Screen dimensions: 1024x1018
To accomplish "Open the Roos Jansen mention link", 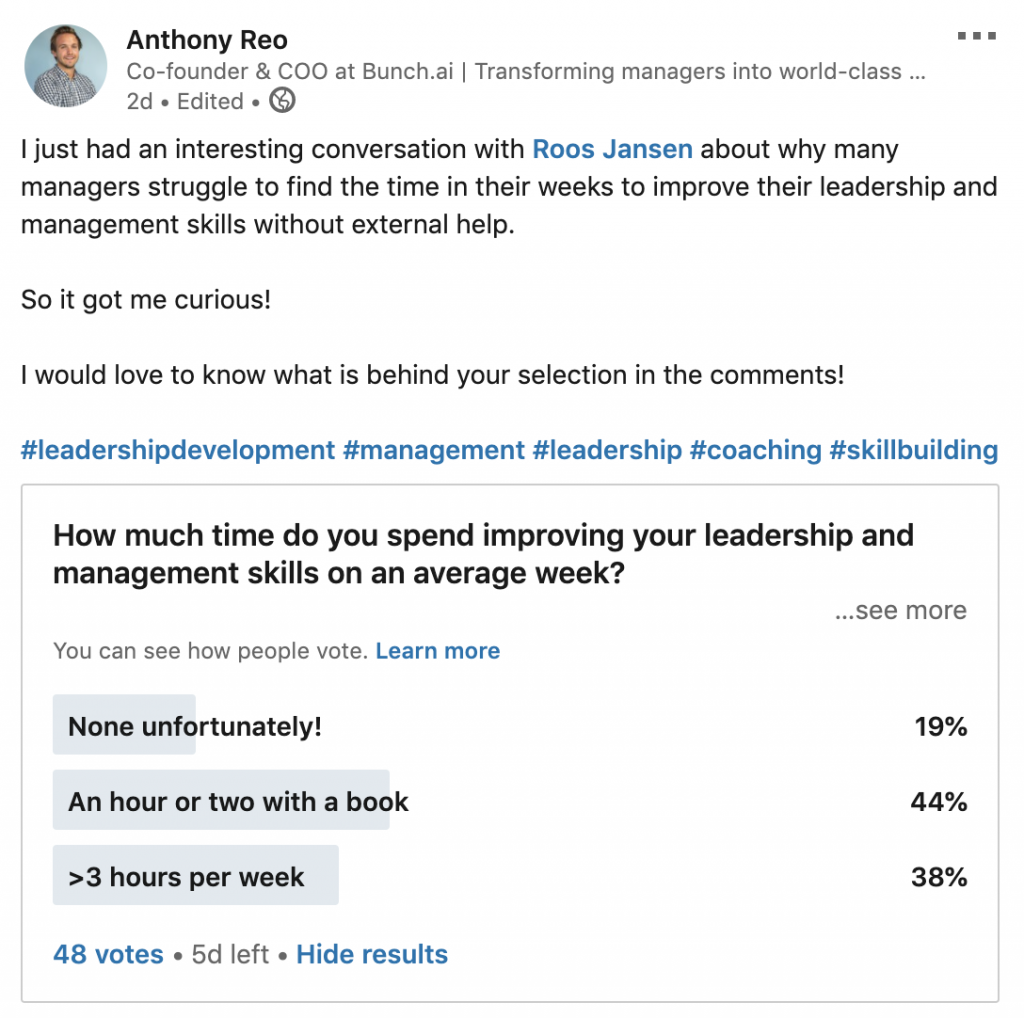I will pyautogui.click(x=612, y=149).
